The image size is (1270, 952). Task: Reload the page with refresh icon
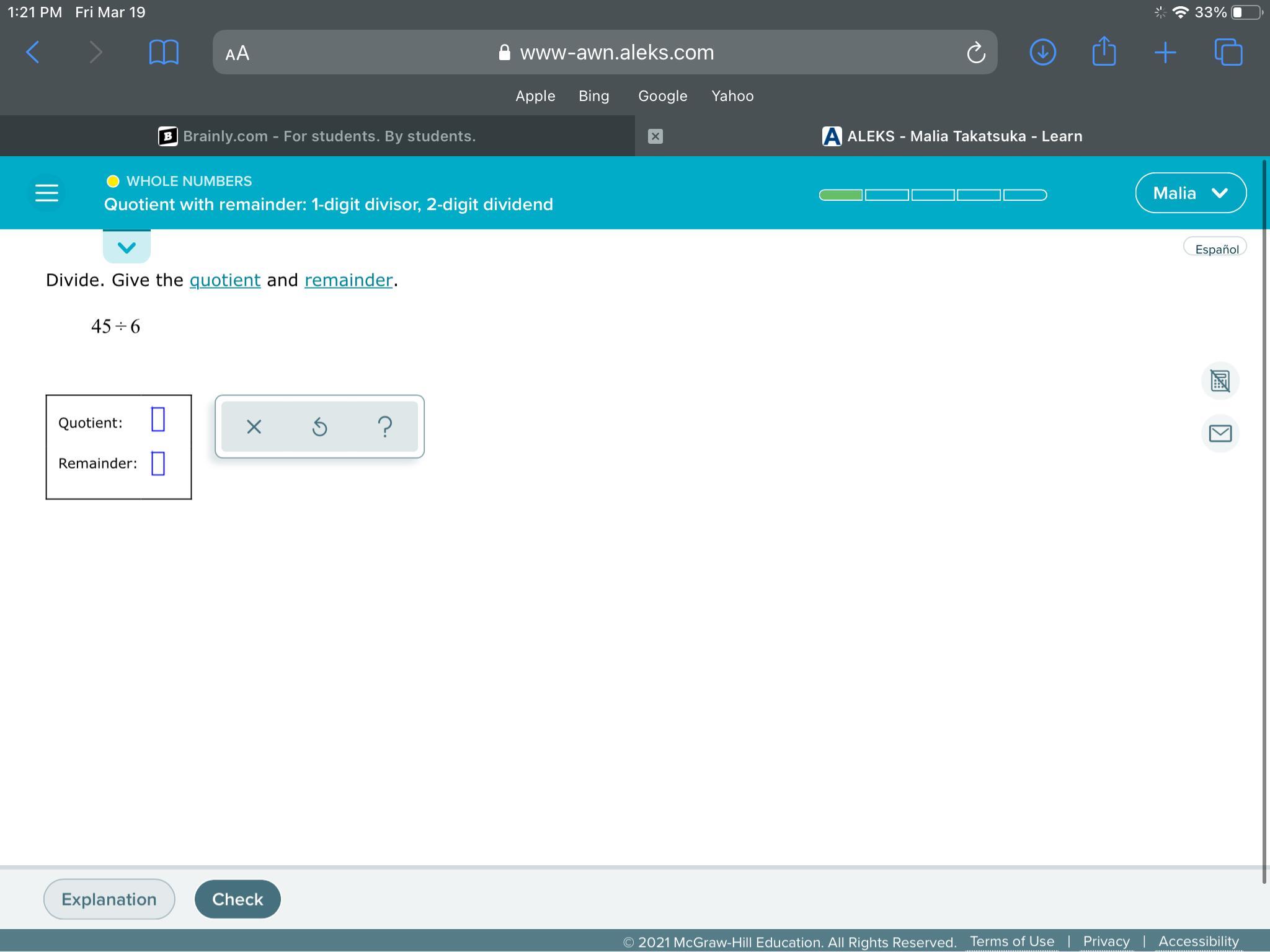tap(975, 53)
